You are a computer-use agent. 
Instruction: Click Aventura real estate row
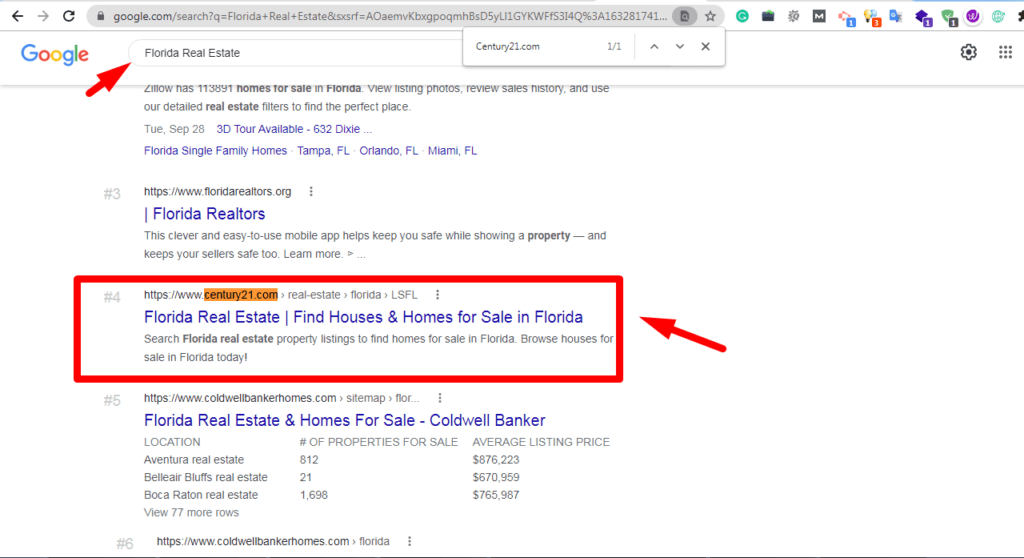(x=194, y=459)
